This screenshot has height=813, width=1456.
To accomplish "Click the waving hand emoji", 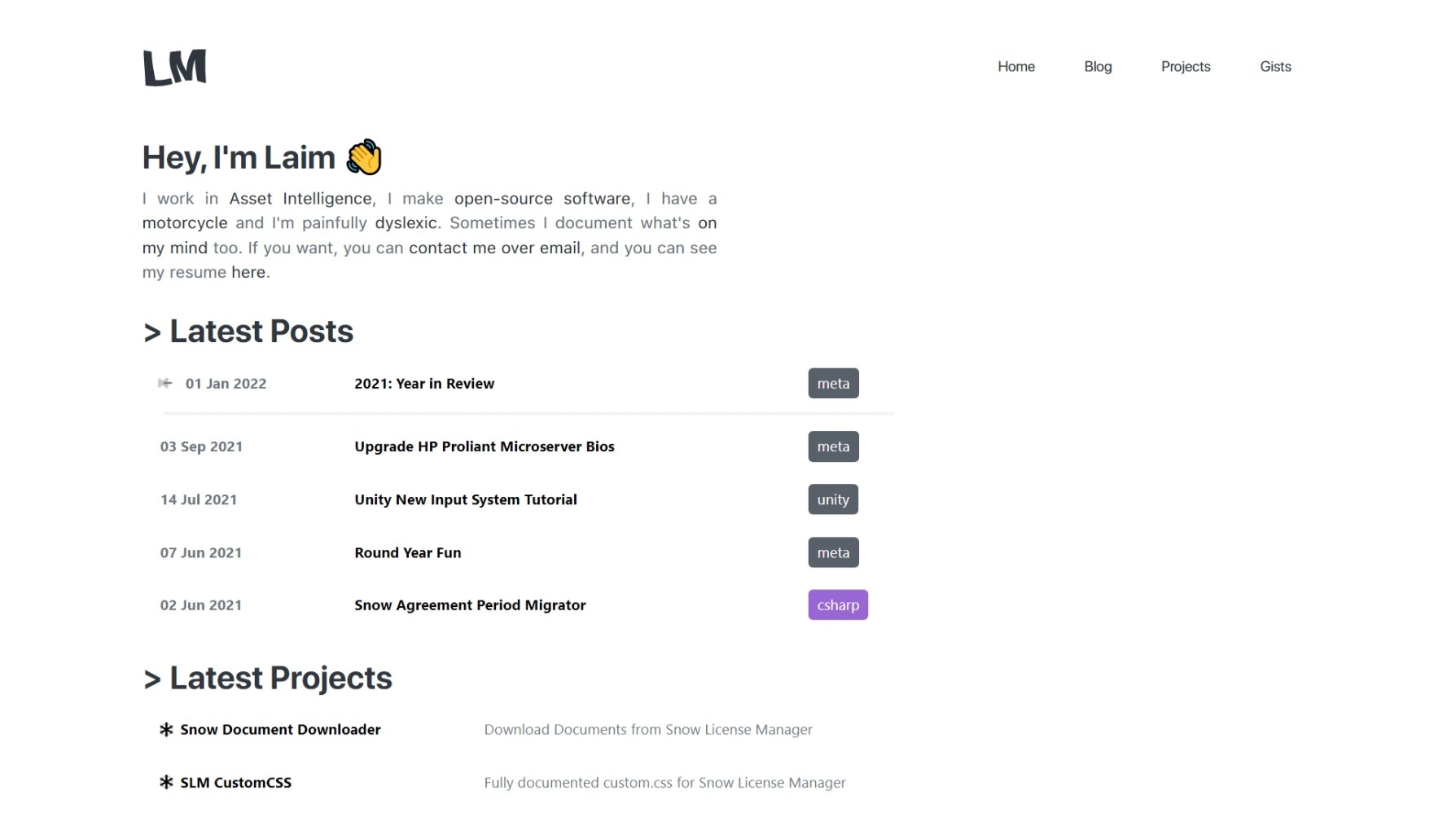I will pos(364,157).
